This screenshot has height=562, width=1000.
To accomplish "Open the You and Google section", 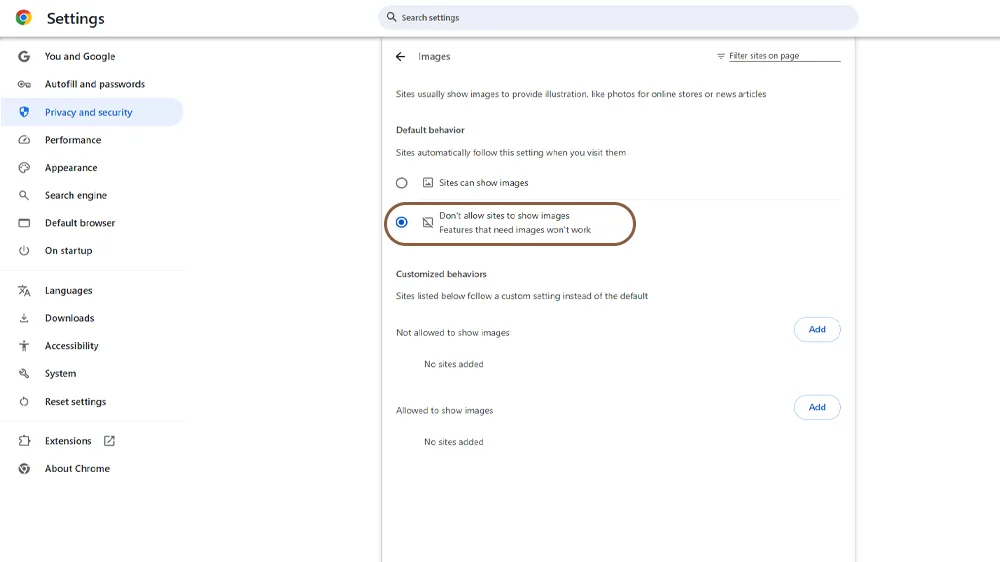I will click(79, 57).
